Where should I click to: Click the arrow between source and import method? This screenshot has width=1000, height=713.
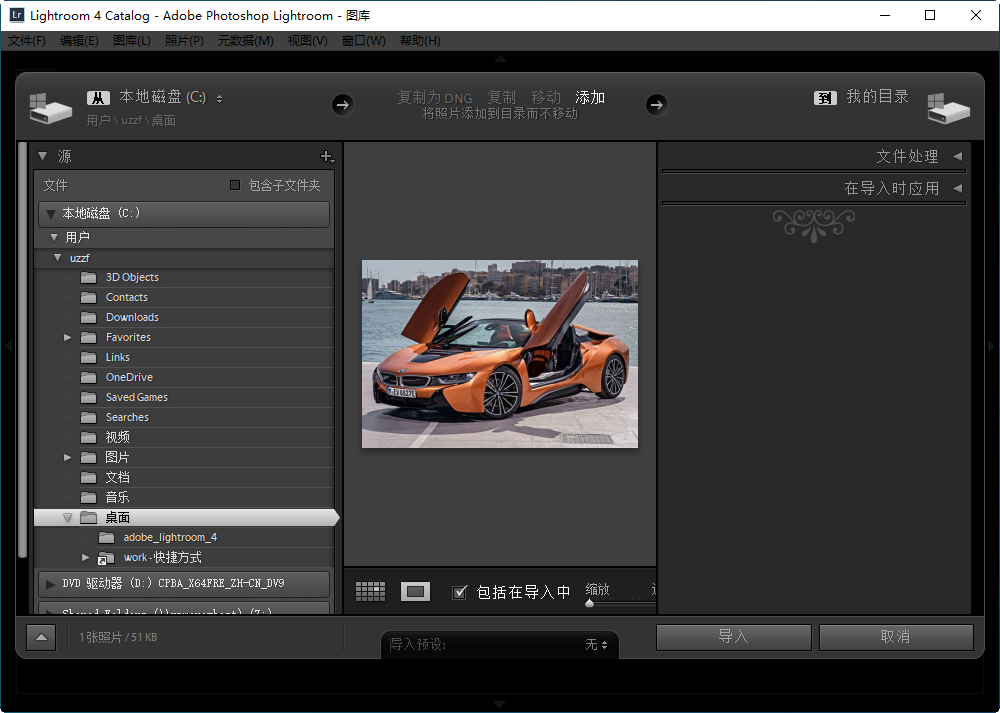pyautogui.click(x=343, y=105)
